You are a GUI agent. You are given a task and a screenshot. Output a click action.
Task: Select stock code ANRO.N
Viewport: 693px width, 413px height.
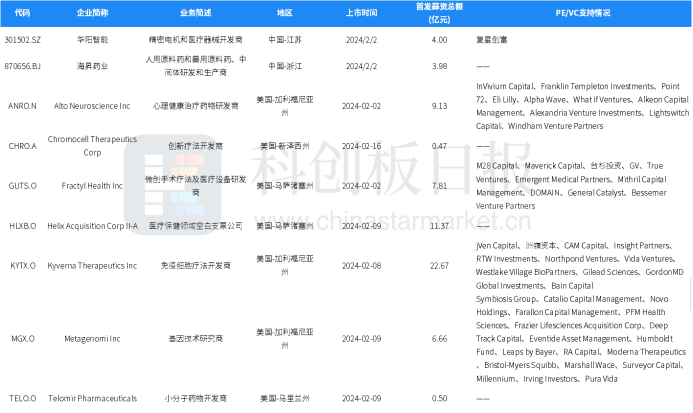[x=23, y=106]
